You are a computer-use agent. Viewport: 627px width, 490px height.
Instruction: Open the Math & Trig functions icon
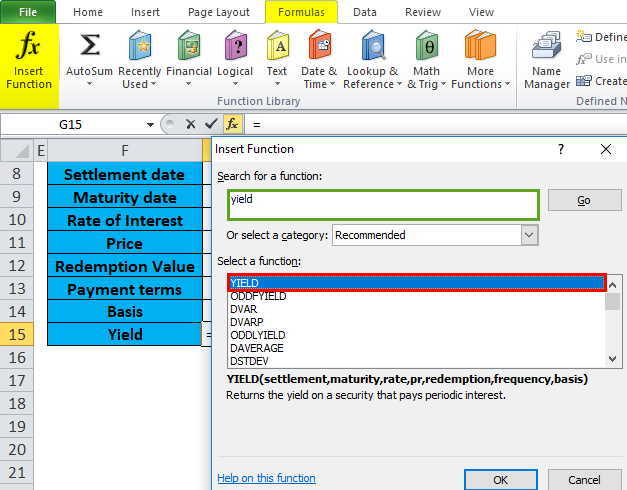[x=427, y=45]
